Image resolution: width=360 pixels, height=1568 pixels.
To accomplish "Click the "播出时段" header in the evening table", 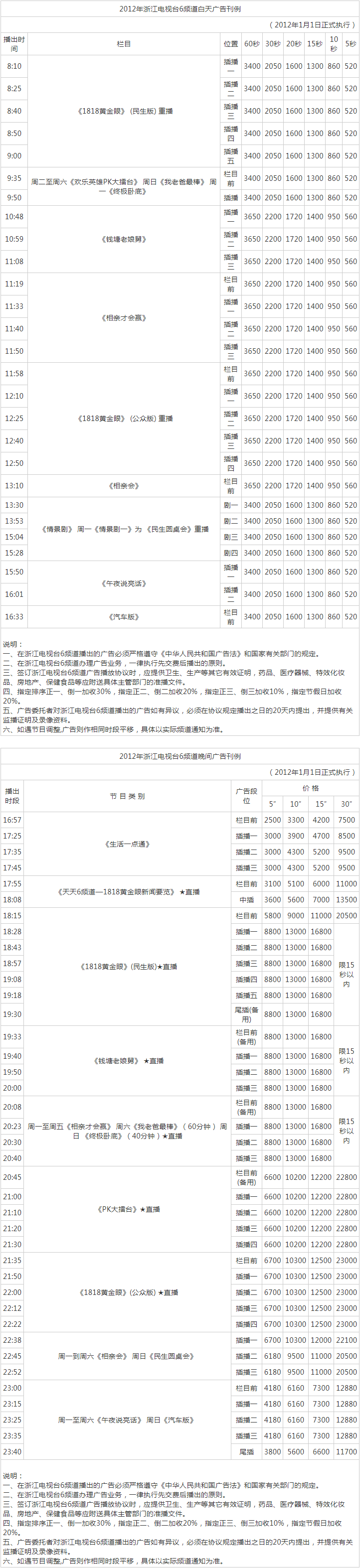I will pyautogui.click(x=12, y=796).
